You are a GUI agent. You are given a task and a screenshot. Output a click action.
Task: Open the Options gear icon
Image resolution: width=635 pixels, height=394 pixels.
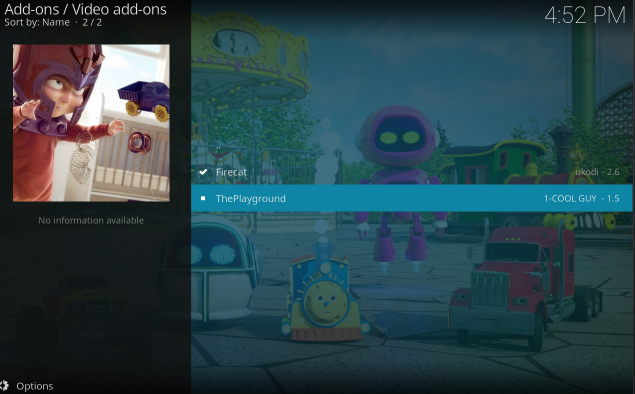coord(4,386)
